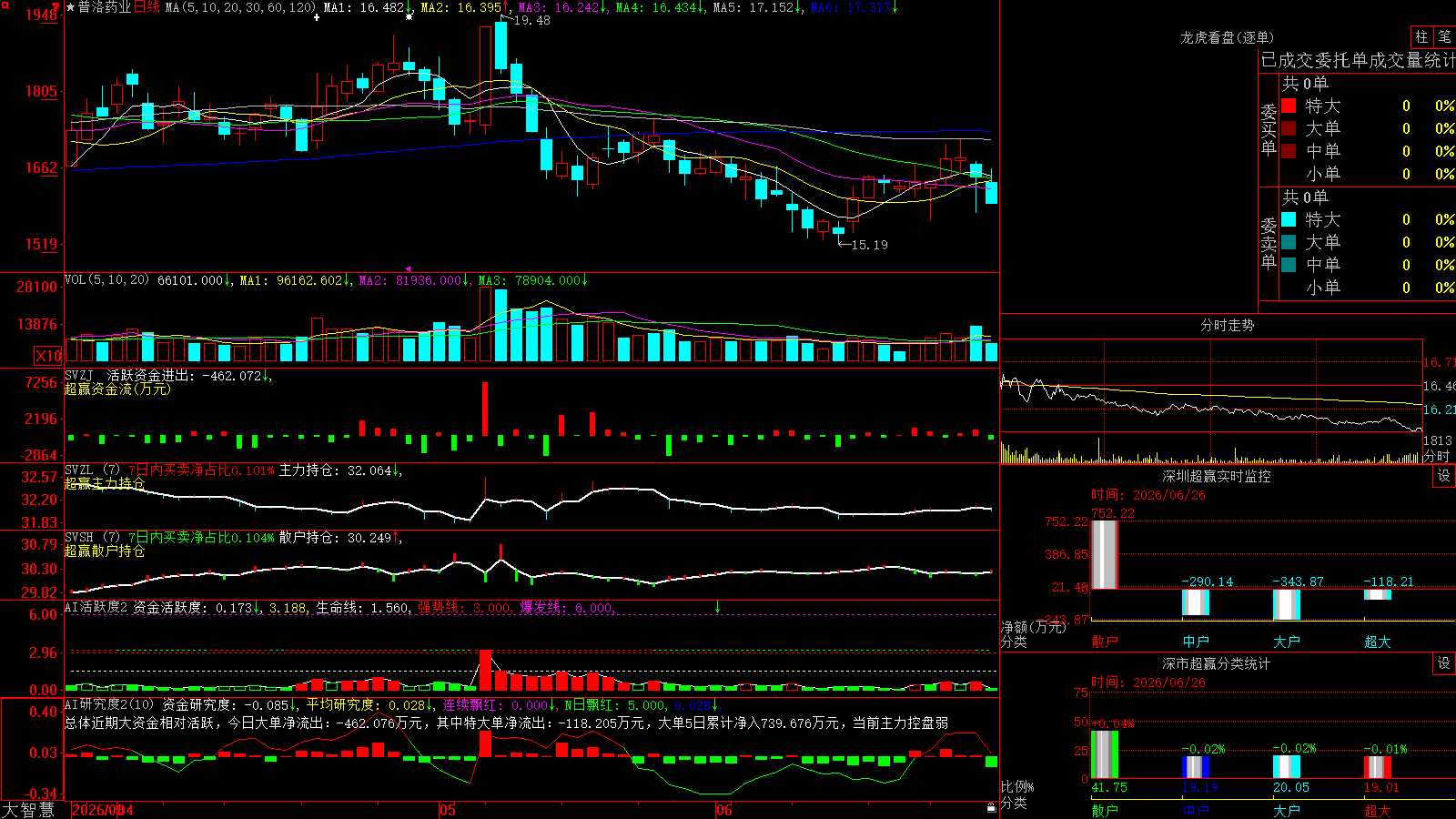The image size is (1456, 819).
Task: Click the green down arrow in the AI活跃度2 header
Action: coord(717,607)
